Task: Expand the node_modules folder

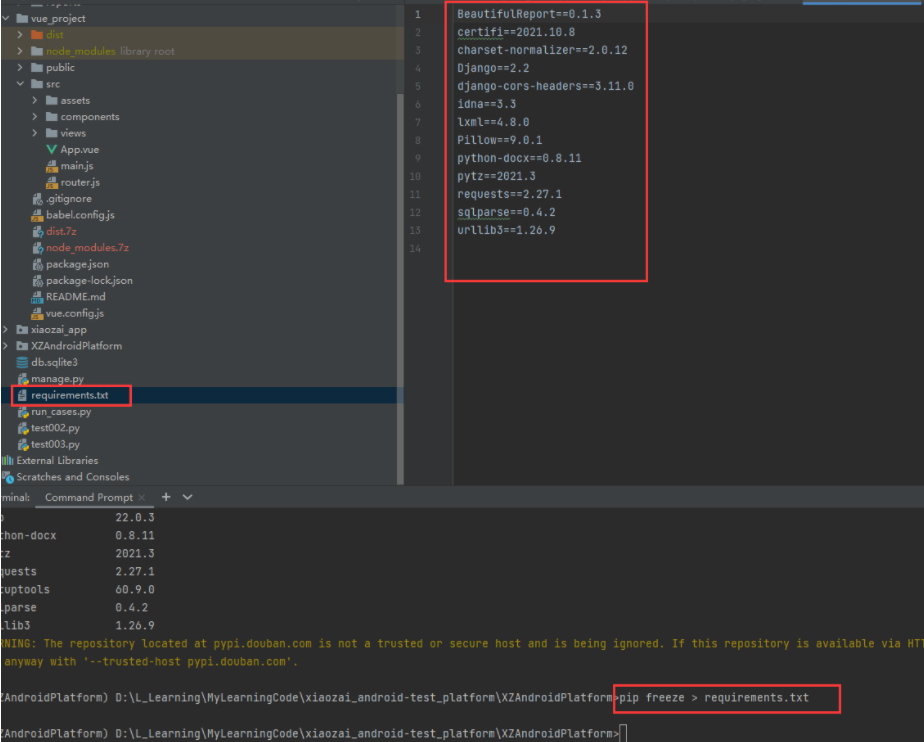Action: pyautogui.click(x=20, y=51)
